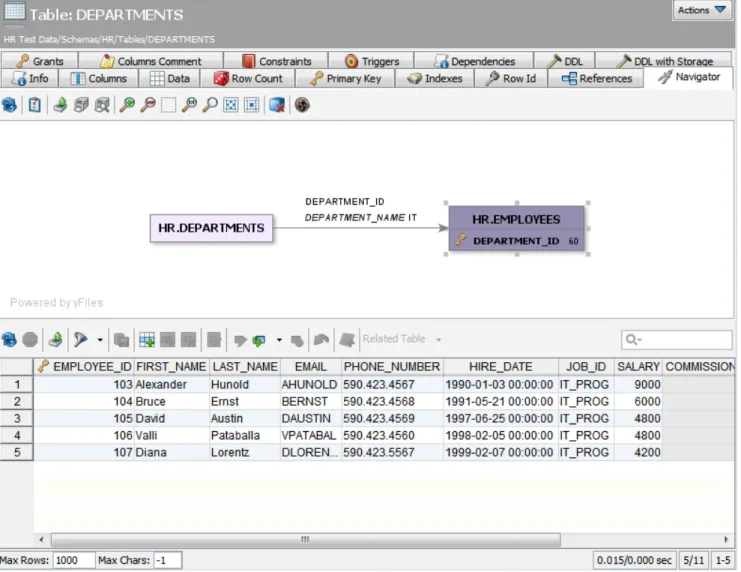Open the Row Count tab

pos(248,78)
